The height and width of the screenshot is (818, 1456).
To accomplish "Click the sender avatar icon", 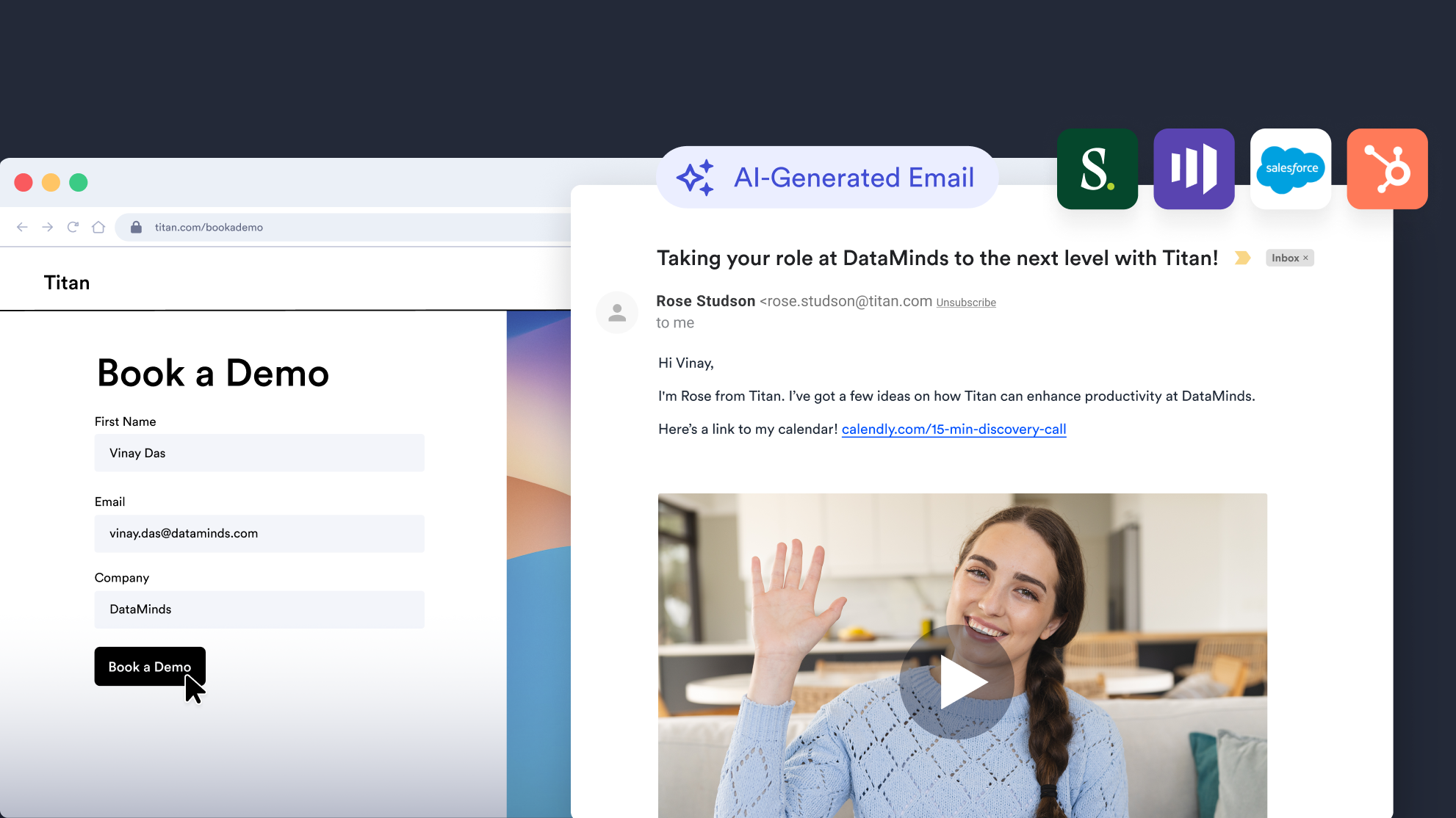I will [x=617, y=313].
